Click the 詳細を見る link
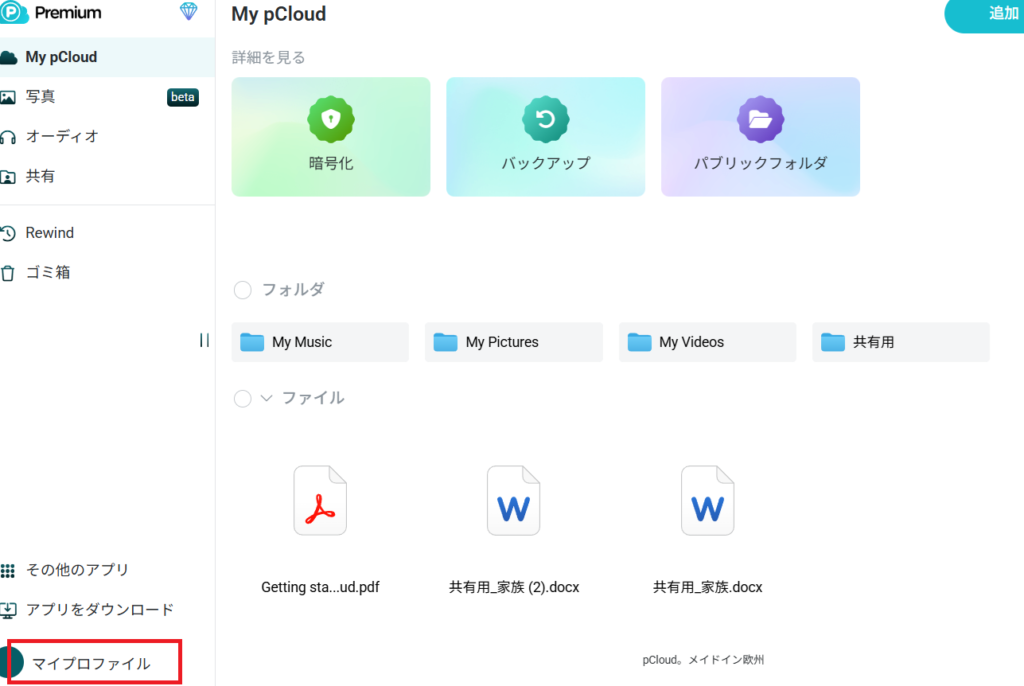 (268, 57)
